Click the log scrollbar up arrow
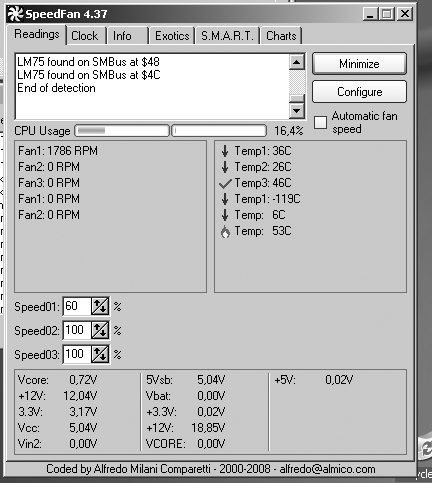The image size is (432, 483). click(296, 62)
